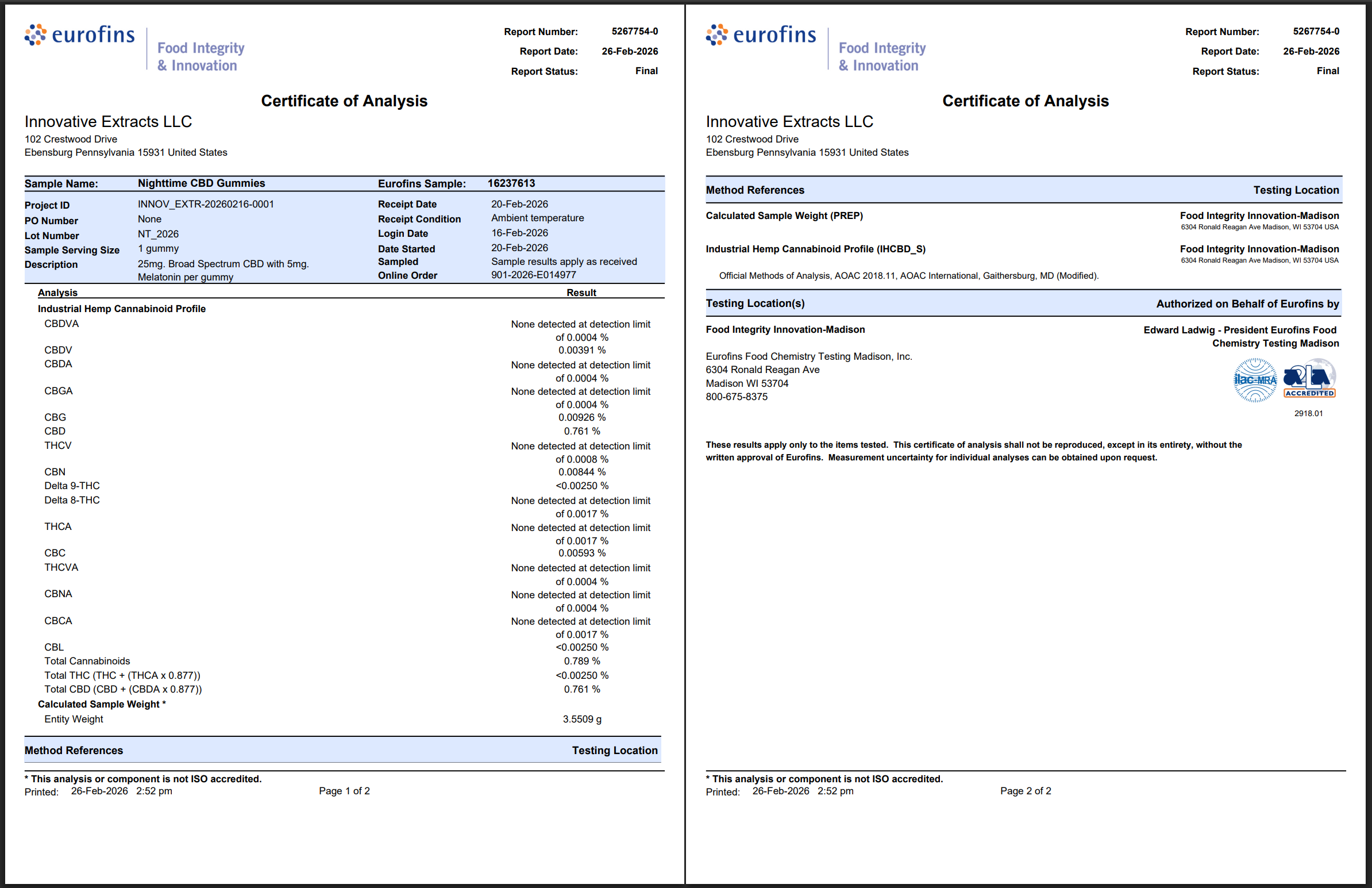Click the Eurofins logo on page two

point(761,35)
